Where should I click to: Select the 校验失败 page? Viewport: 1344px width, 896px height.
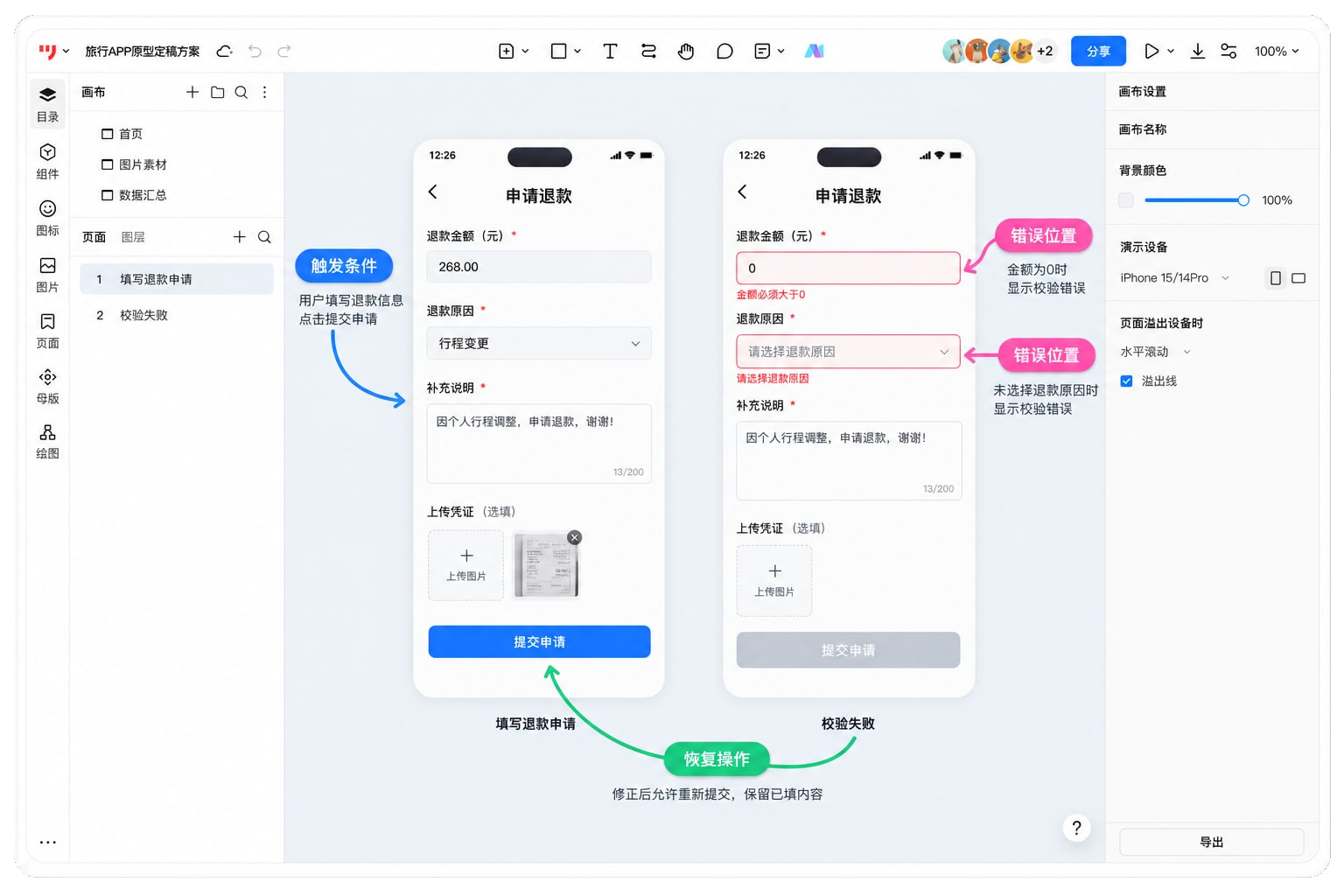coord(177,315)
